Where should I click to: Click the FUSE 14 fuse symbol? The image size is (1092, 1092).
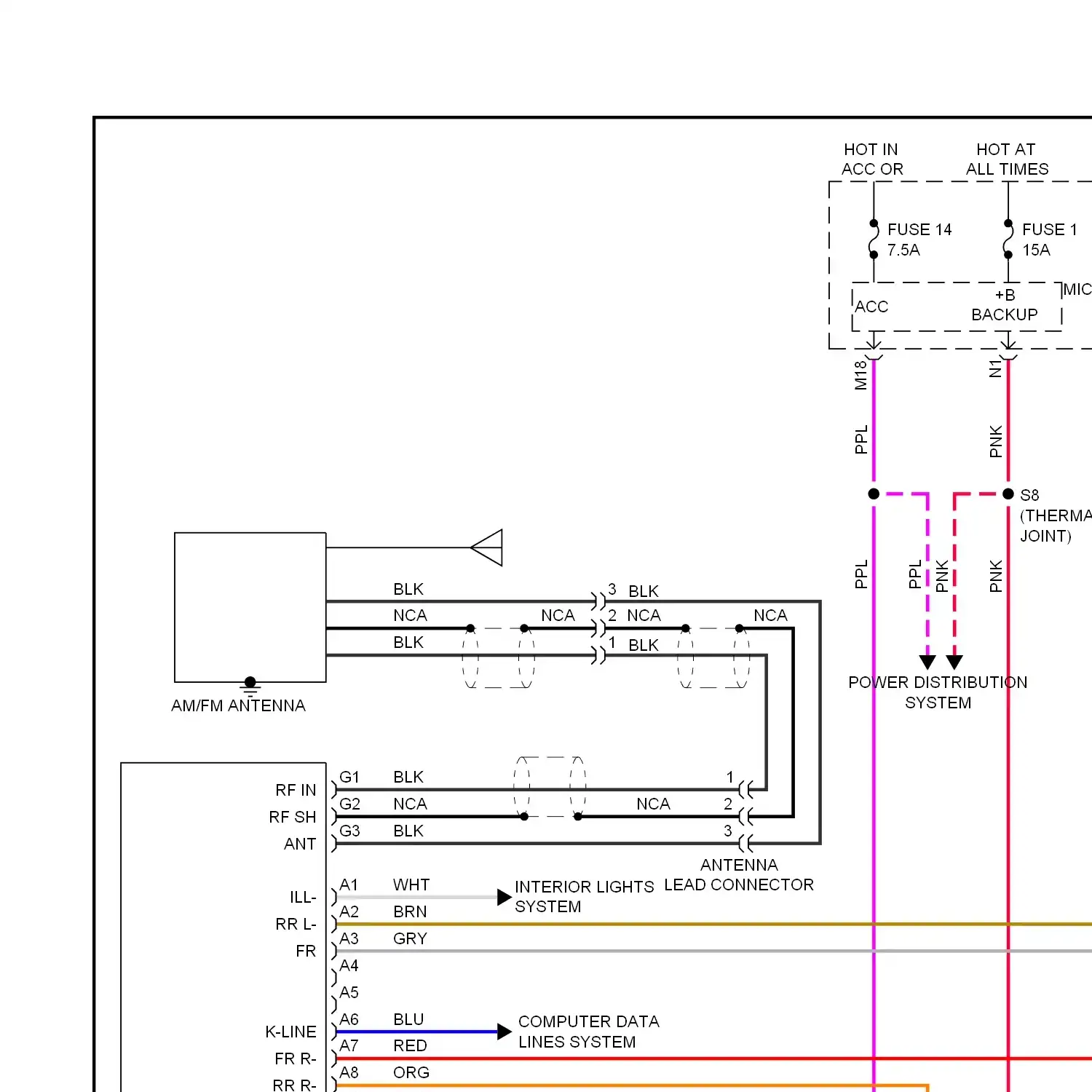874,239
